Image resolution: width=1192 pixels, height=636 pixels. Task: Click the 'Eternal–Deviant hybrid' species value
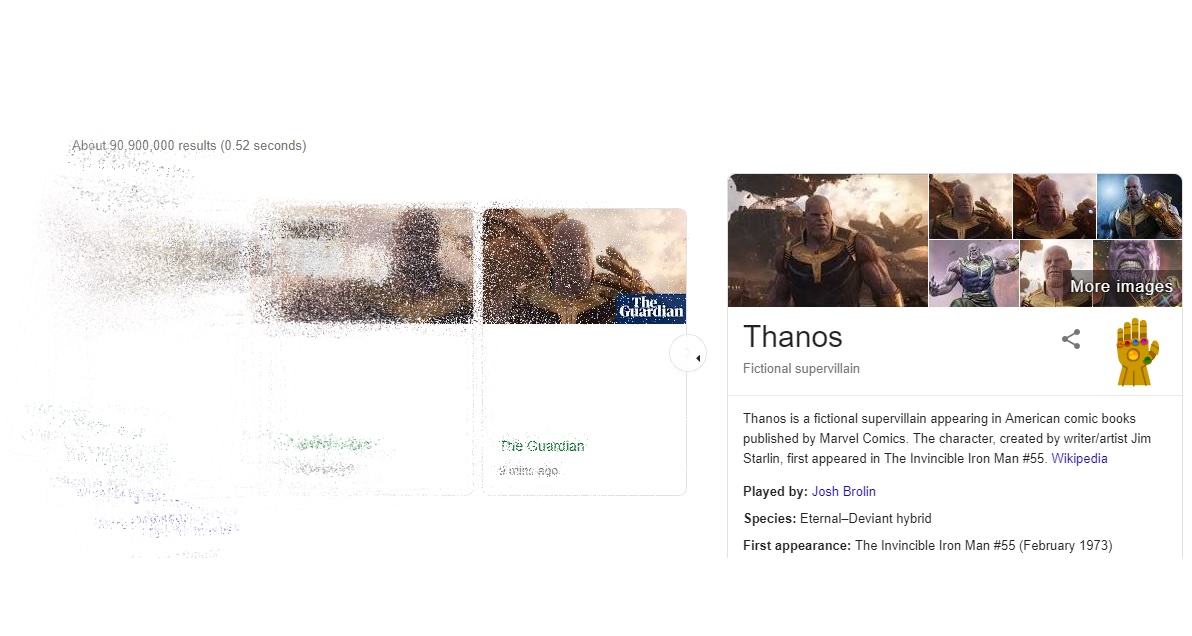(866, 518)
